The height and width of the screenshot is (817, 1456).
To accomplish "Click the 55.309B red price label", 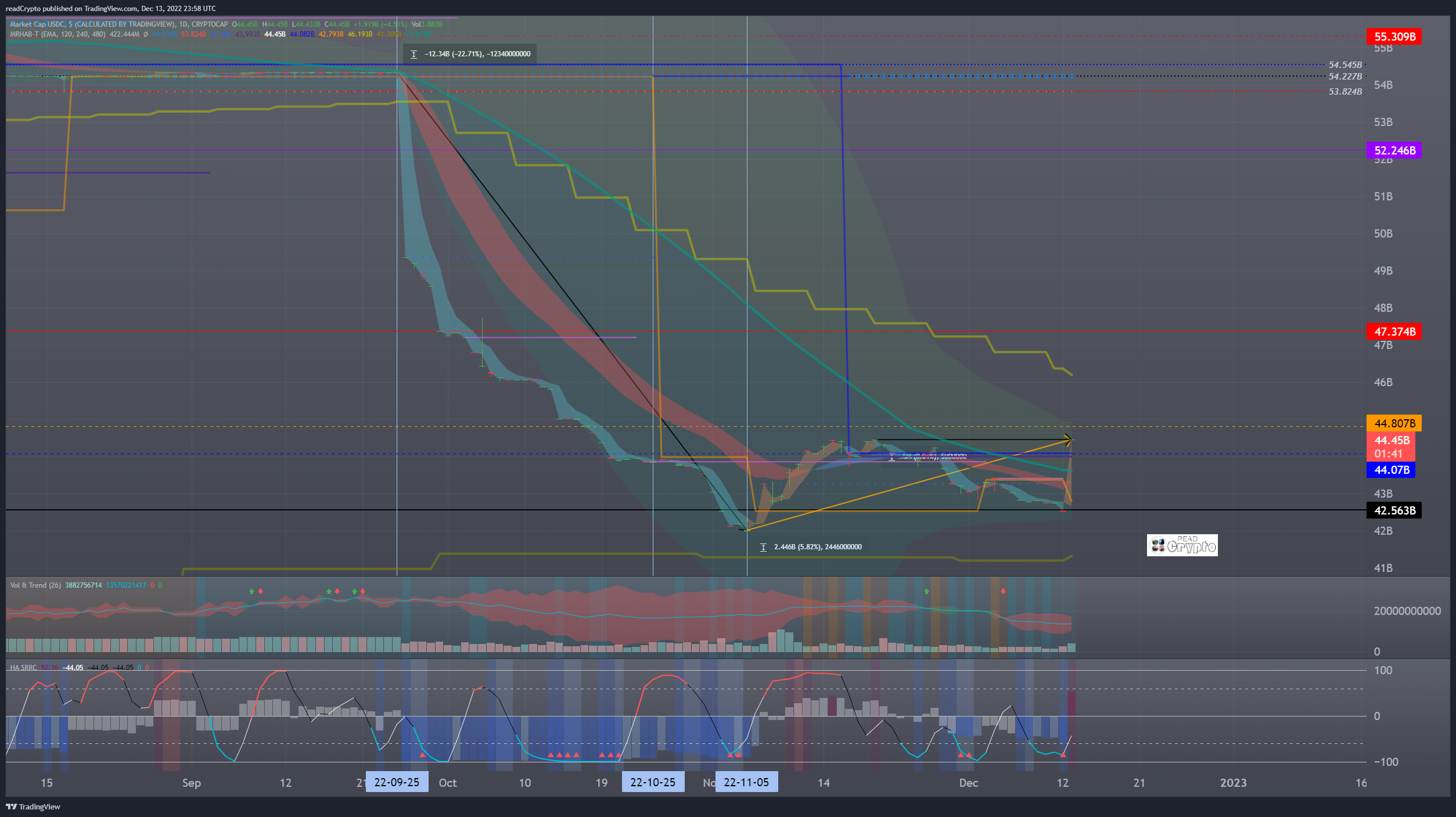I will tap(1394, 37).
